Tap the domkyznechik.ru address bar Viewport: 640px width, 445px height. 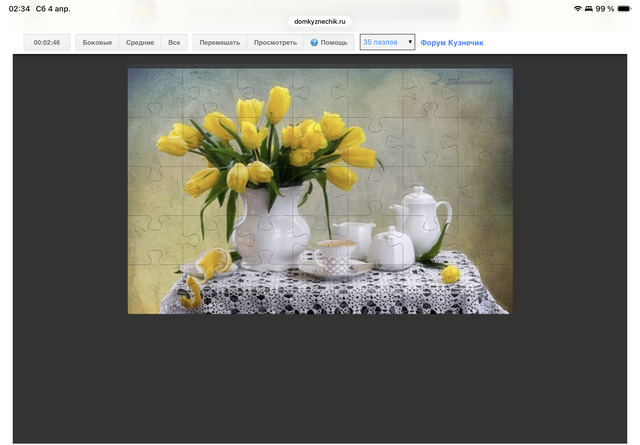(x=320, y=20)
